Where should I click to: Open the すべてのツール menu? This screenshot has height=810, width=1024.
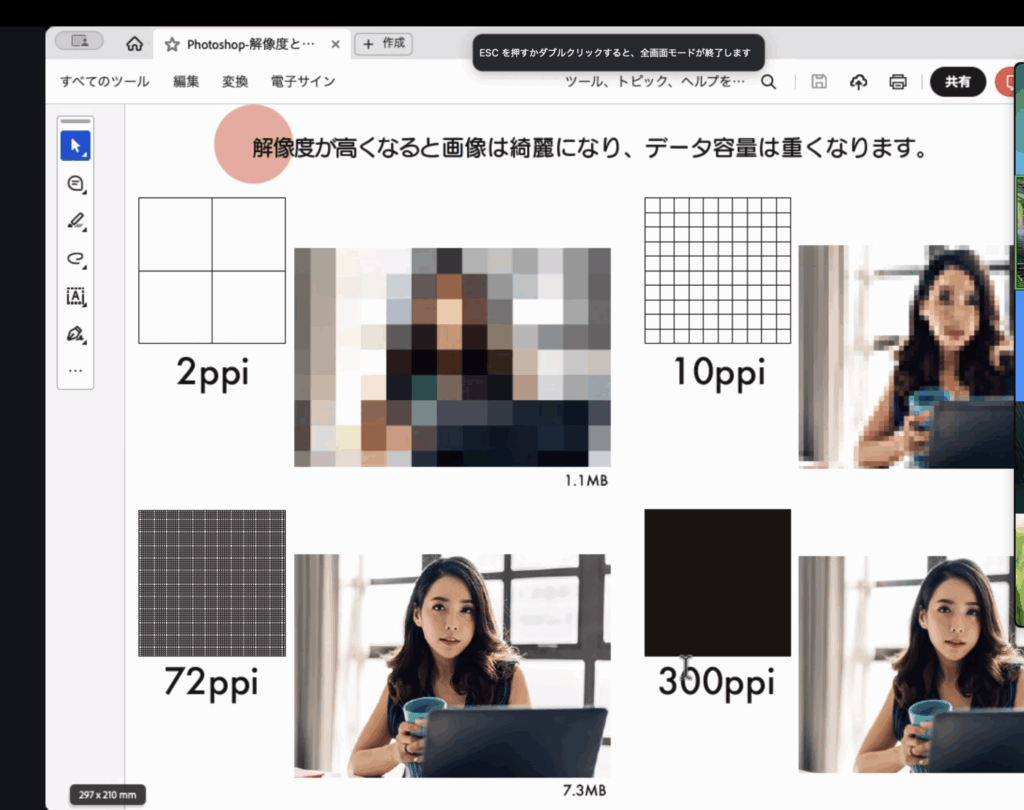click(104, 82)
